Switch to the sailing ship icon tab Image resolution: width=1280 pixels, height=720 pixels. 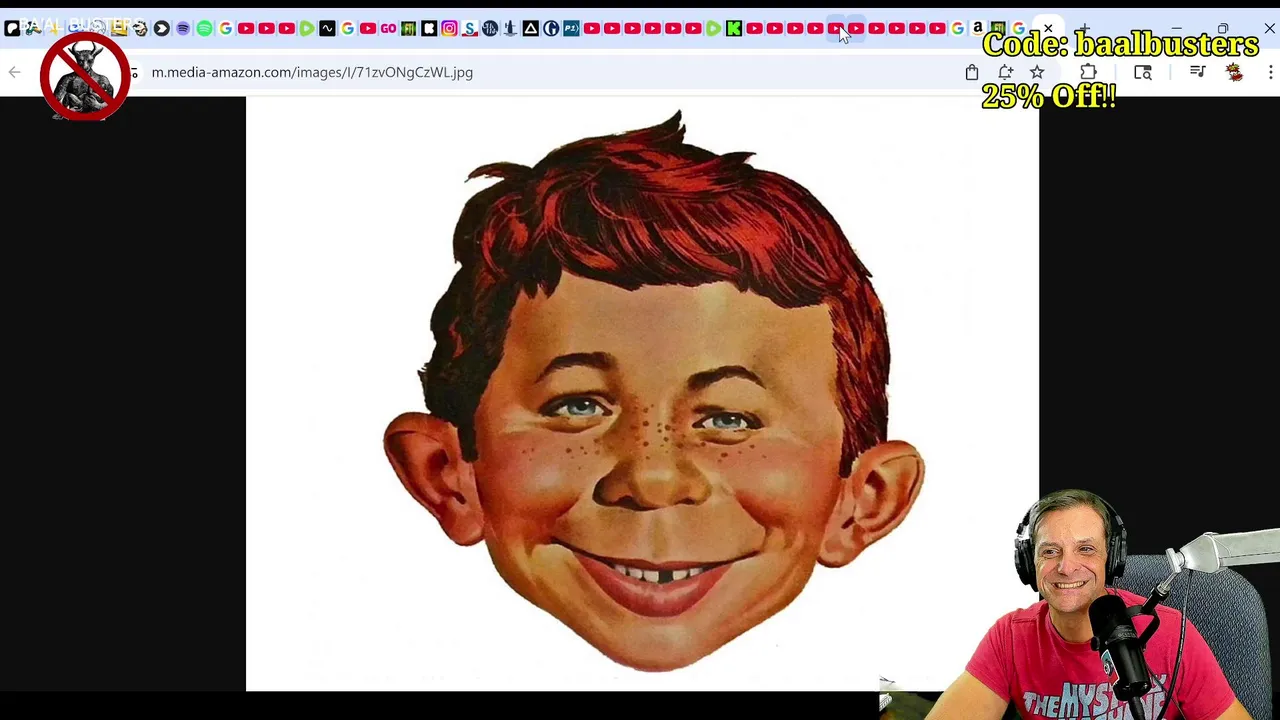[510, 28]
